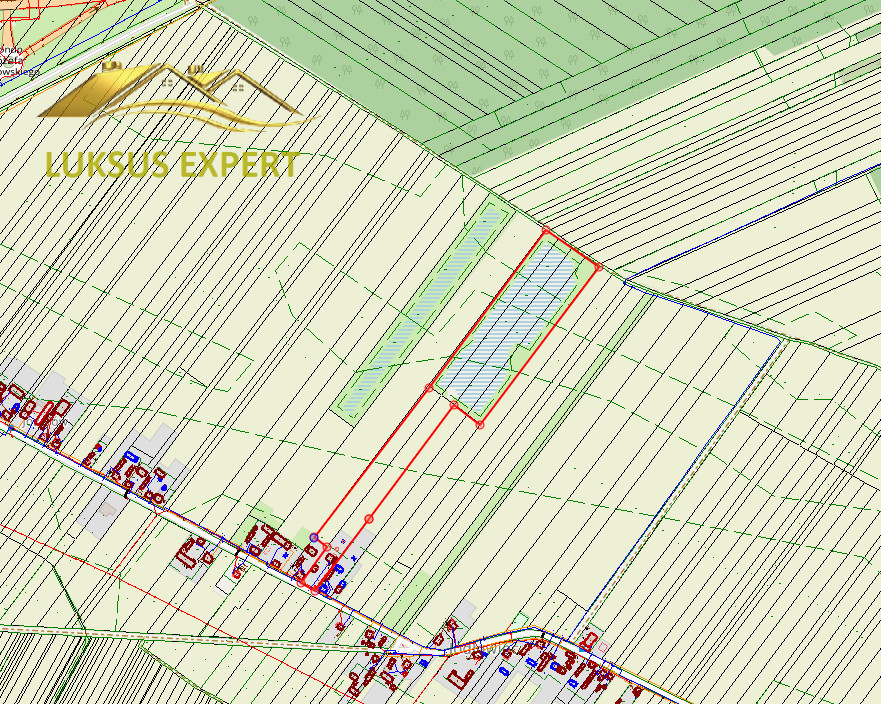The height and width of the screenshot is (704, 881).
Task: Select the northernmost red parcel vertex marker
Action: pos(546,230)
